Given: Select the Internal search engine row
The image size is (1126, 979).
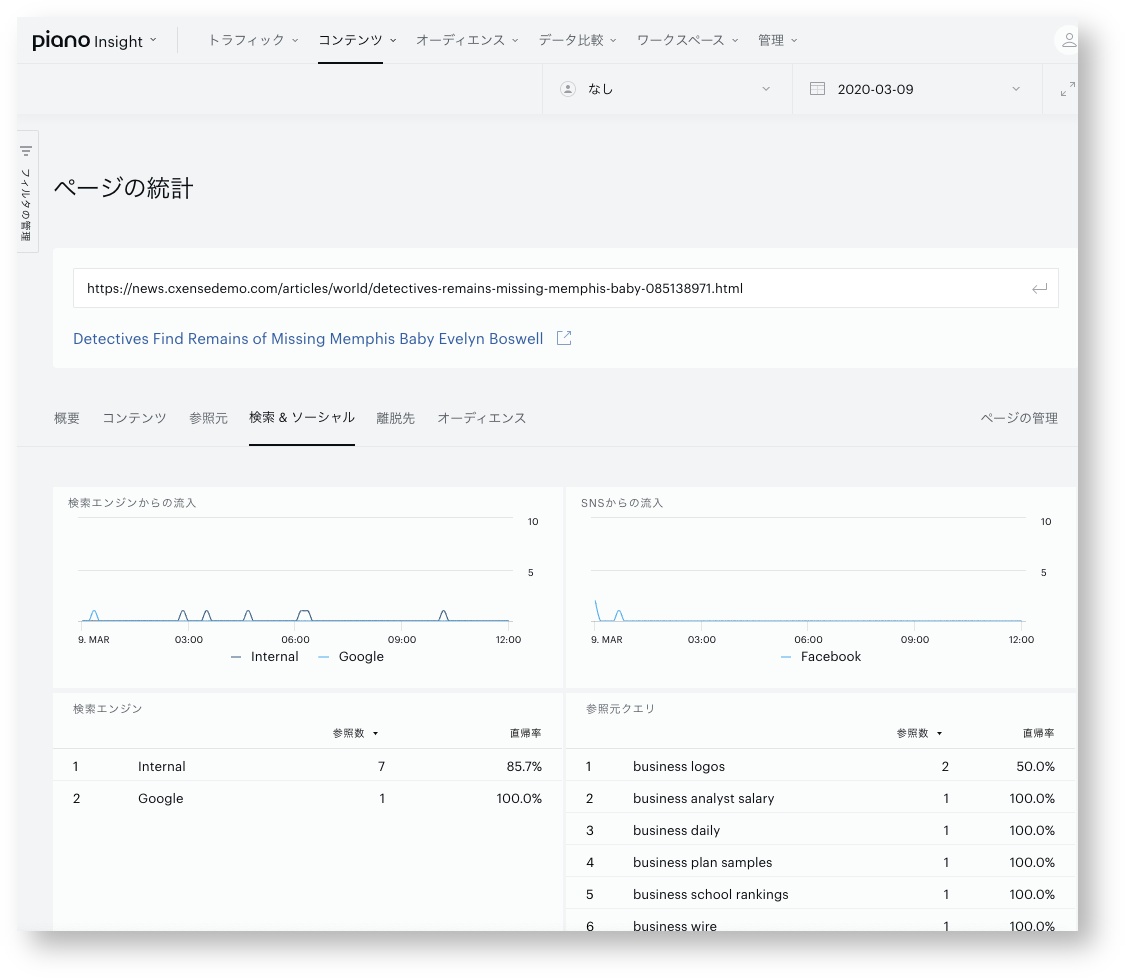Looking at the screenshot, I should click(307, 766).
